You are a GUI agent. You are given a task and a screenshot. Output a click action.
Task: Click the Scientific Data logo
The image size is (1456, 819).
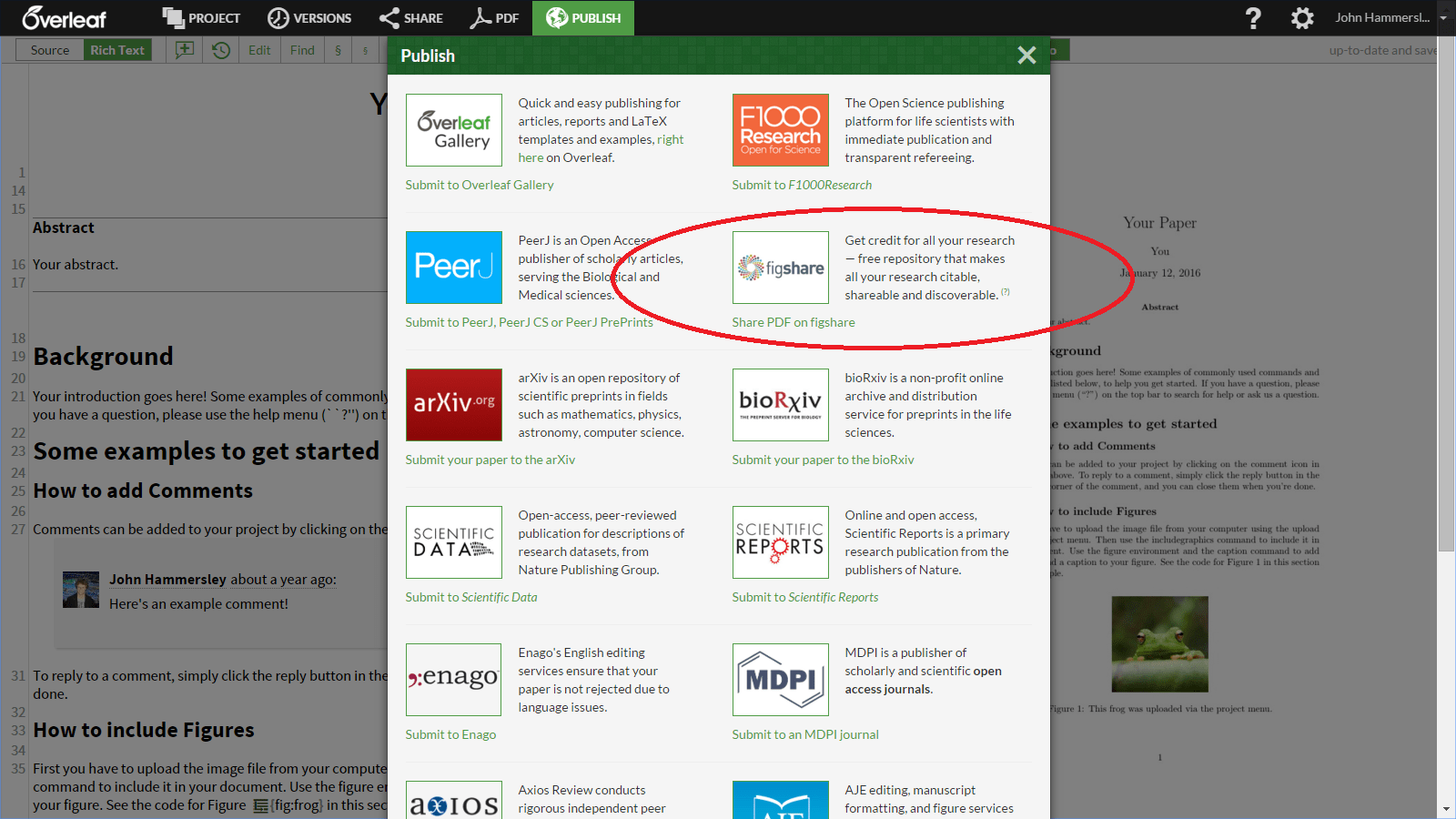[454, 542]
